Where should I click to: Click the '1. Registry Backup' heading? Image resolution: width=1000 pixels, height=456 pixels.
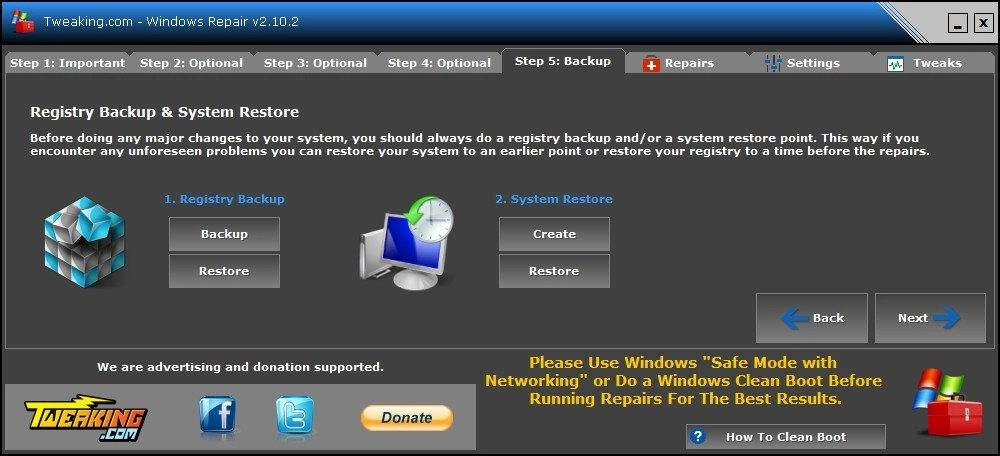pyautogui.click(x=224, y=199)
